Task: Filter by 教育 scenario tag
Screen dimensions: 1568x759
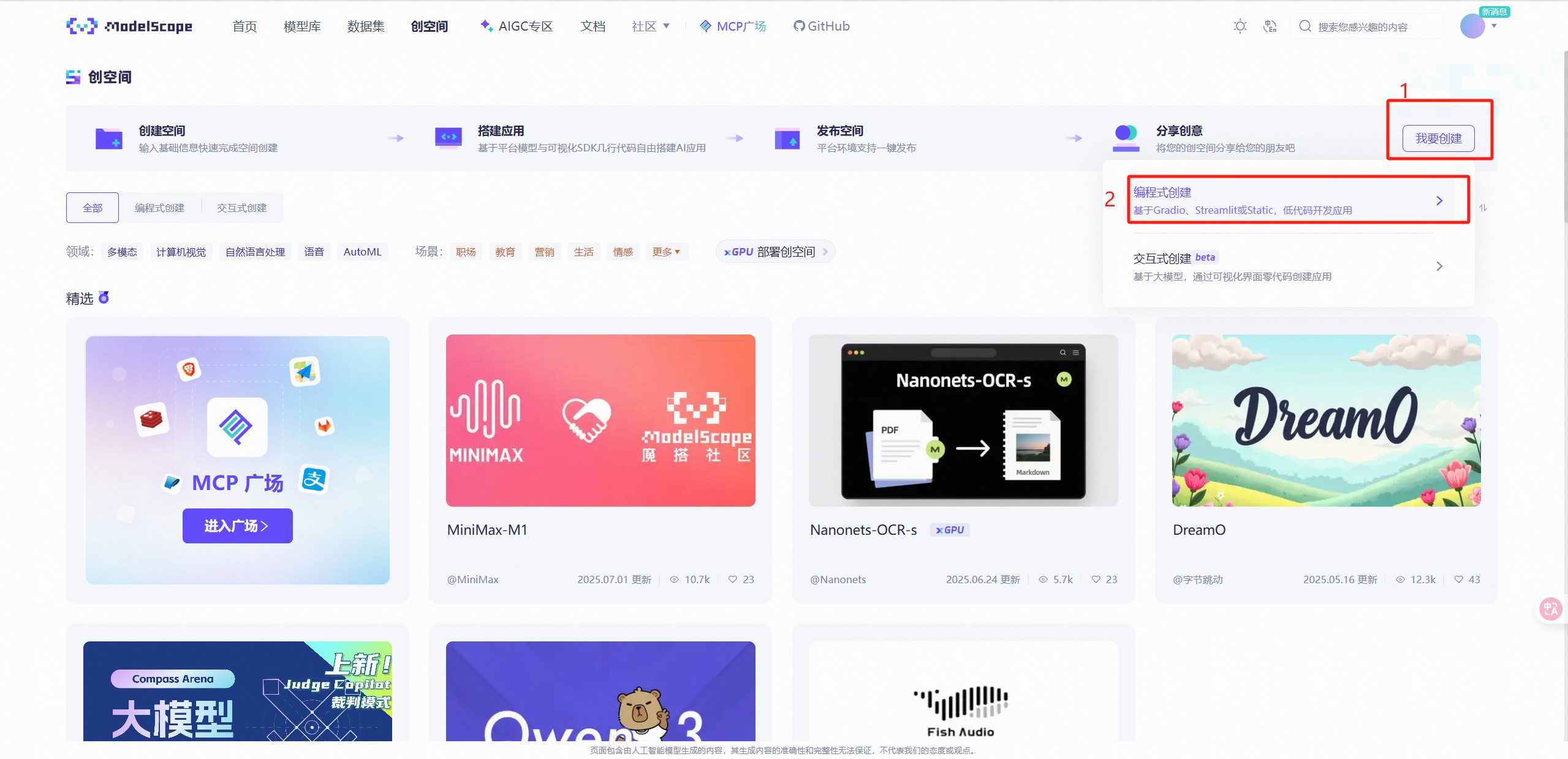Action: tap(506, 252)
